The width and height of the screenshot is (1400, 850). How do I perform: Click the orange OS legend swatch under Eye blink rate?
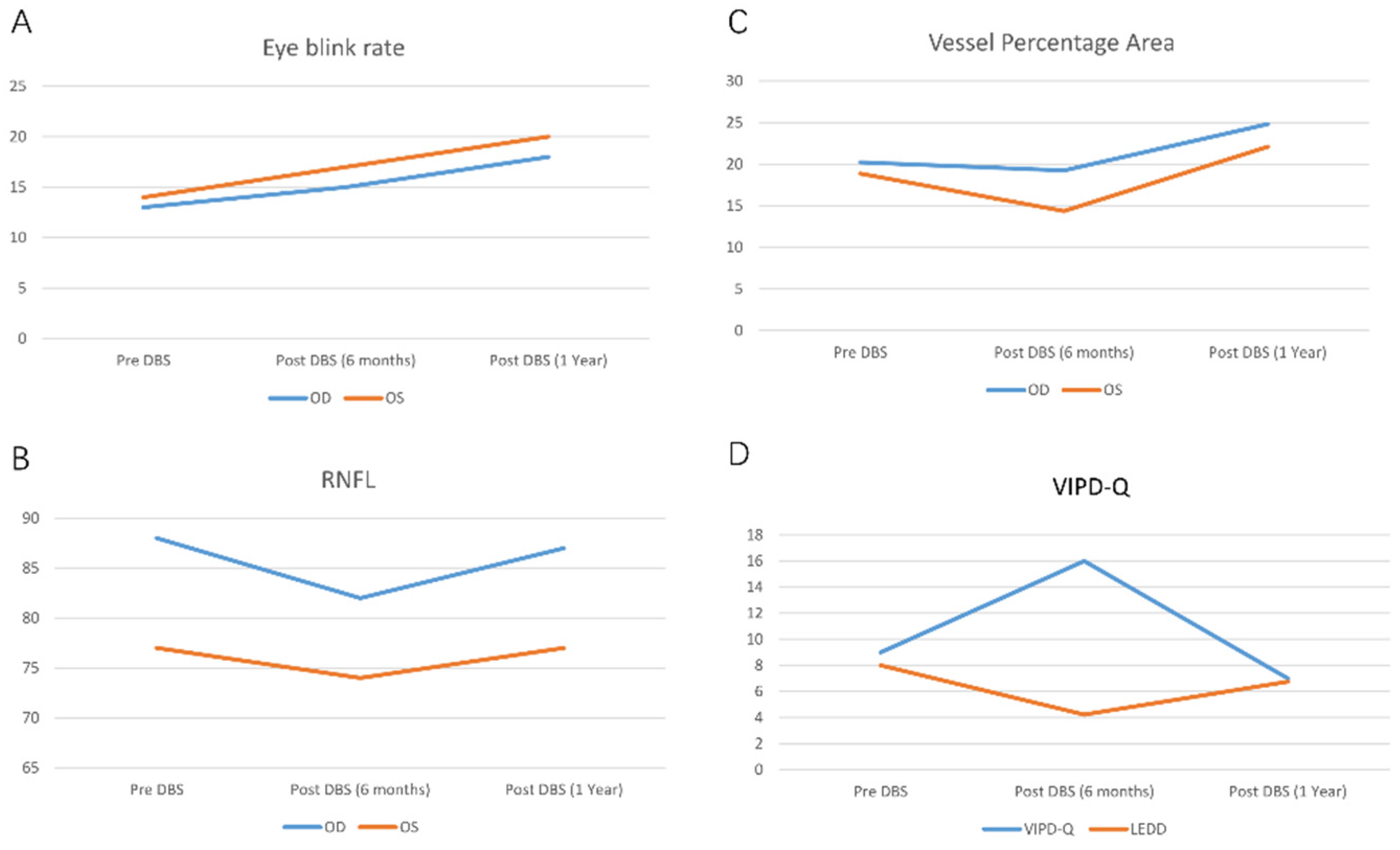[363, 398]
